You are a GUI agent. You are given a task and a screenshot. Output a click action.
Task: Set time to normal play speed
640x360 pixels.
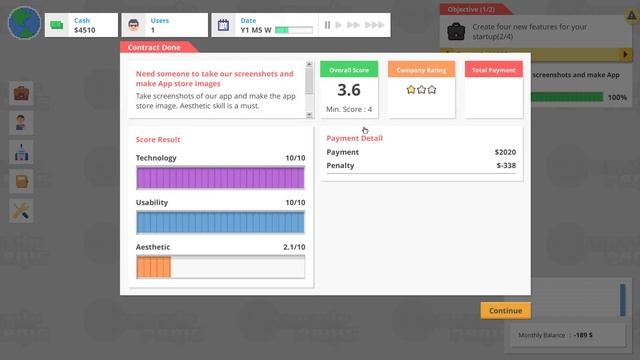click(x=338, y=25)
